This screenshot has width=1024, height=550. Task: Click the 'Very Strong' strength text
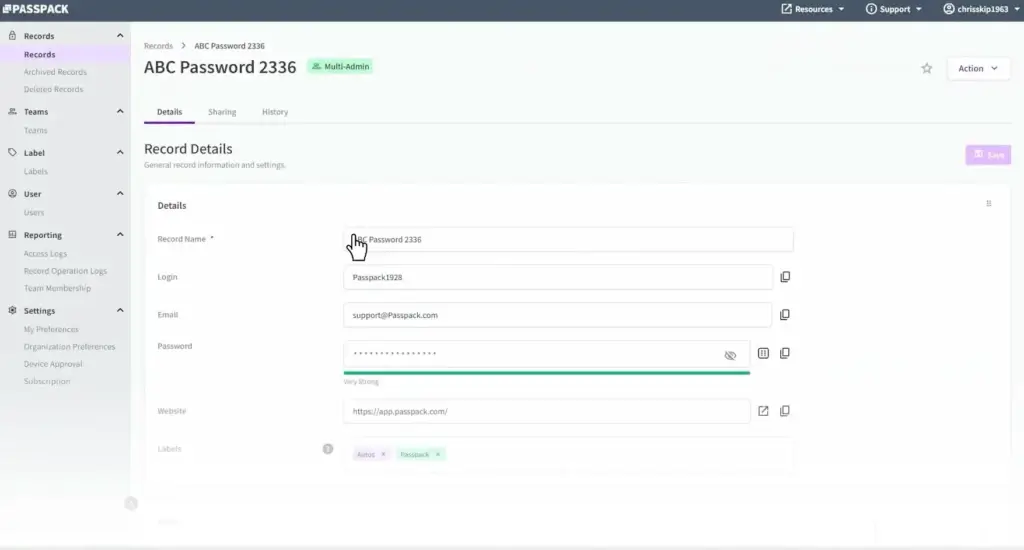click(361, 382)
